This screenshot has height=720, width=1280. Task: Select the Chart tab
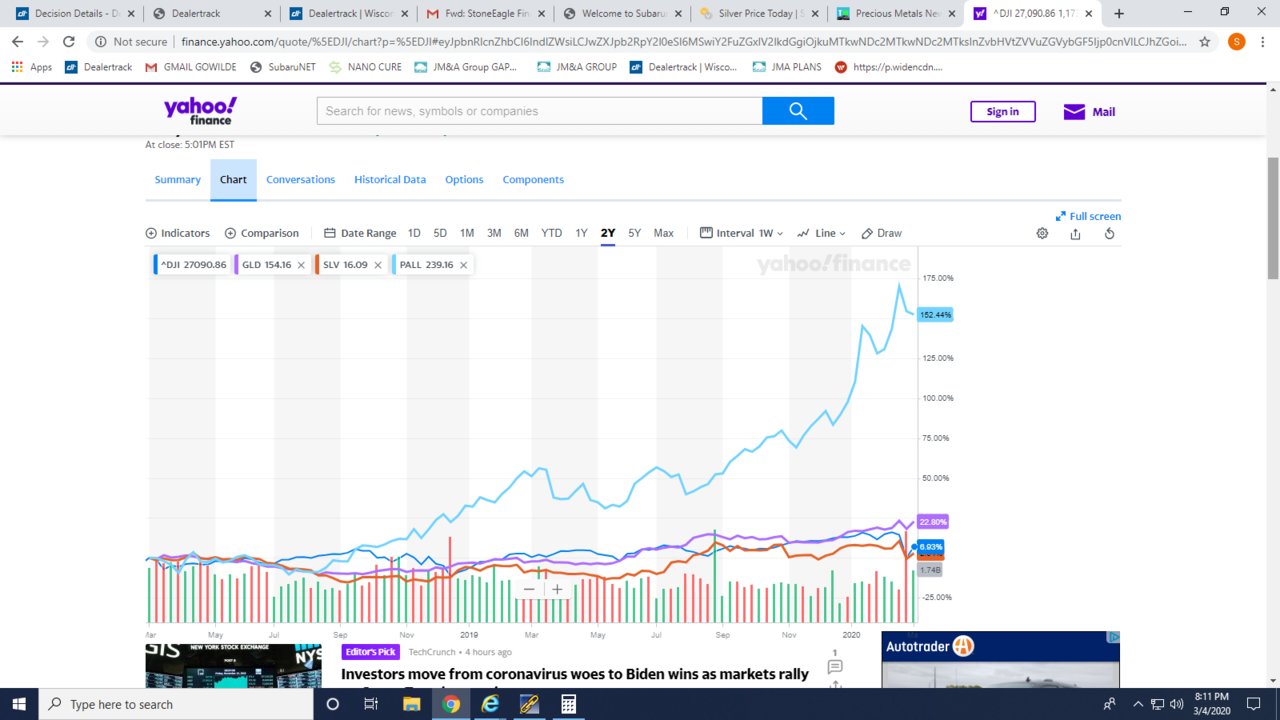(x=233, y=180)
